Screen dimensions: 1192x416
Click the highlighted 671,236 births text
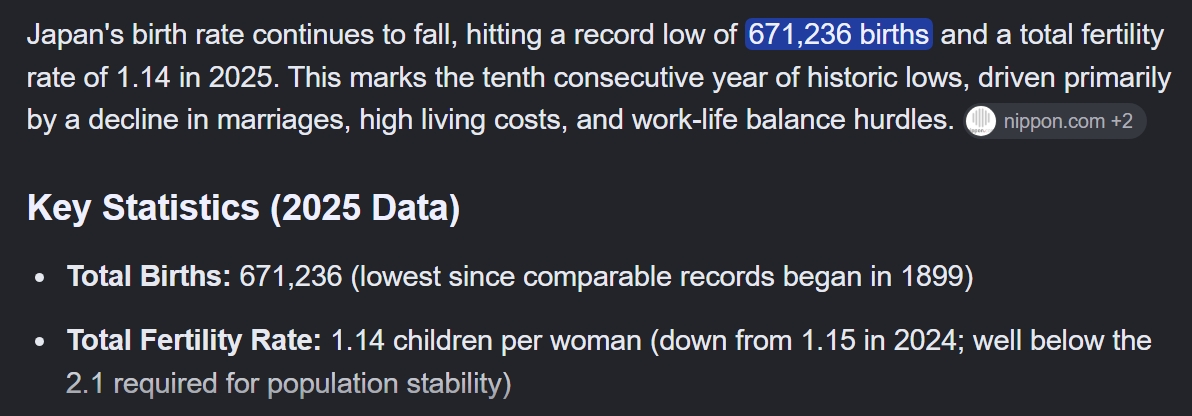pyautogui.click(x=839, y=34)
